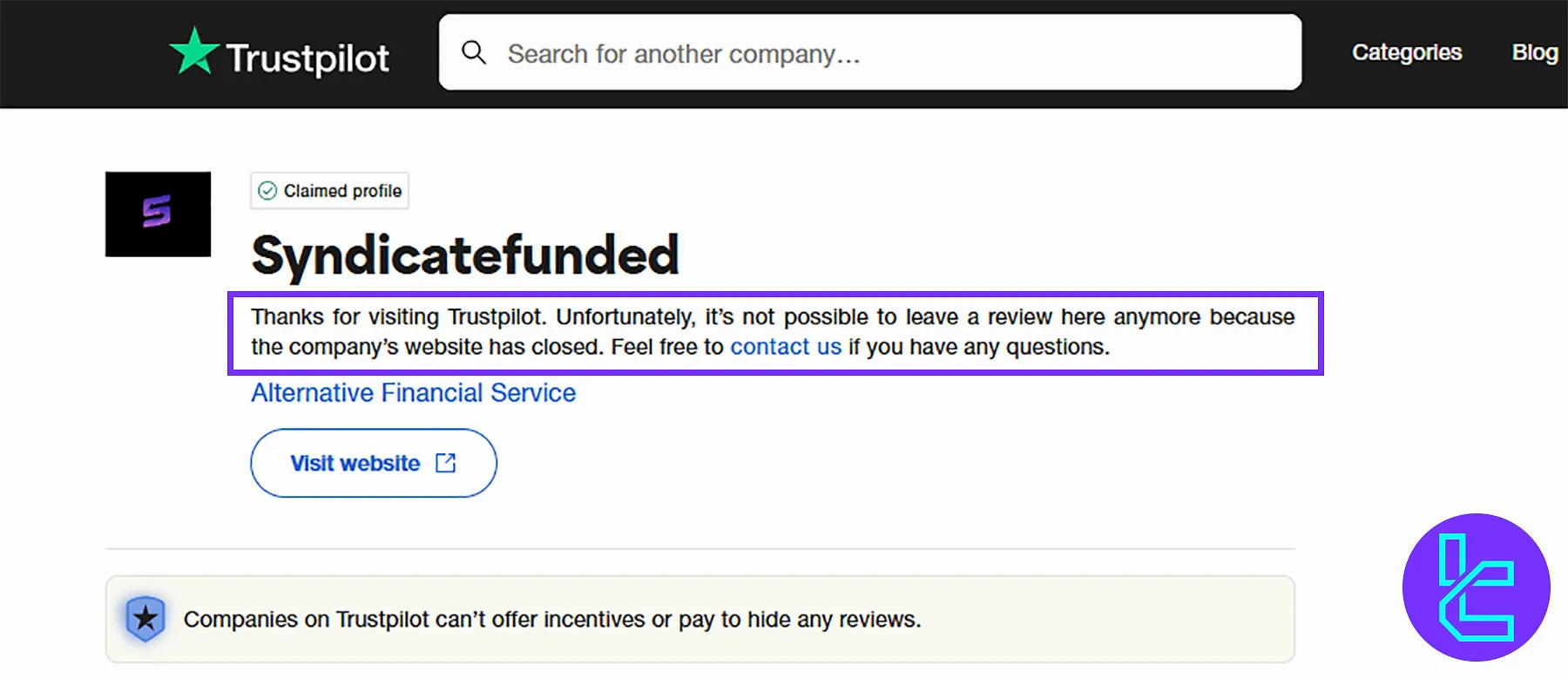Click the 'Claimed profile' label text

pyautogui.click(x=342, y=191)
